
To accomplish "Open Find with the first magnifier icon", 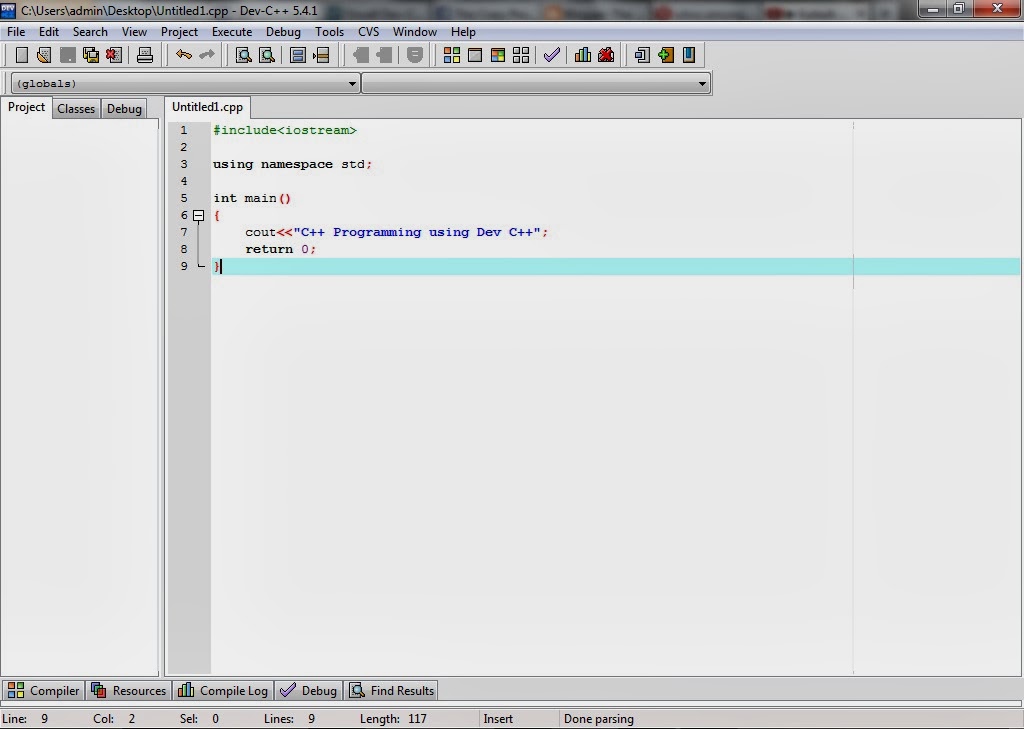I will (244, 56).
